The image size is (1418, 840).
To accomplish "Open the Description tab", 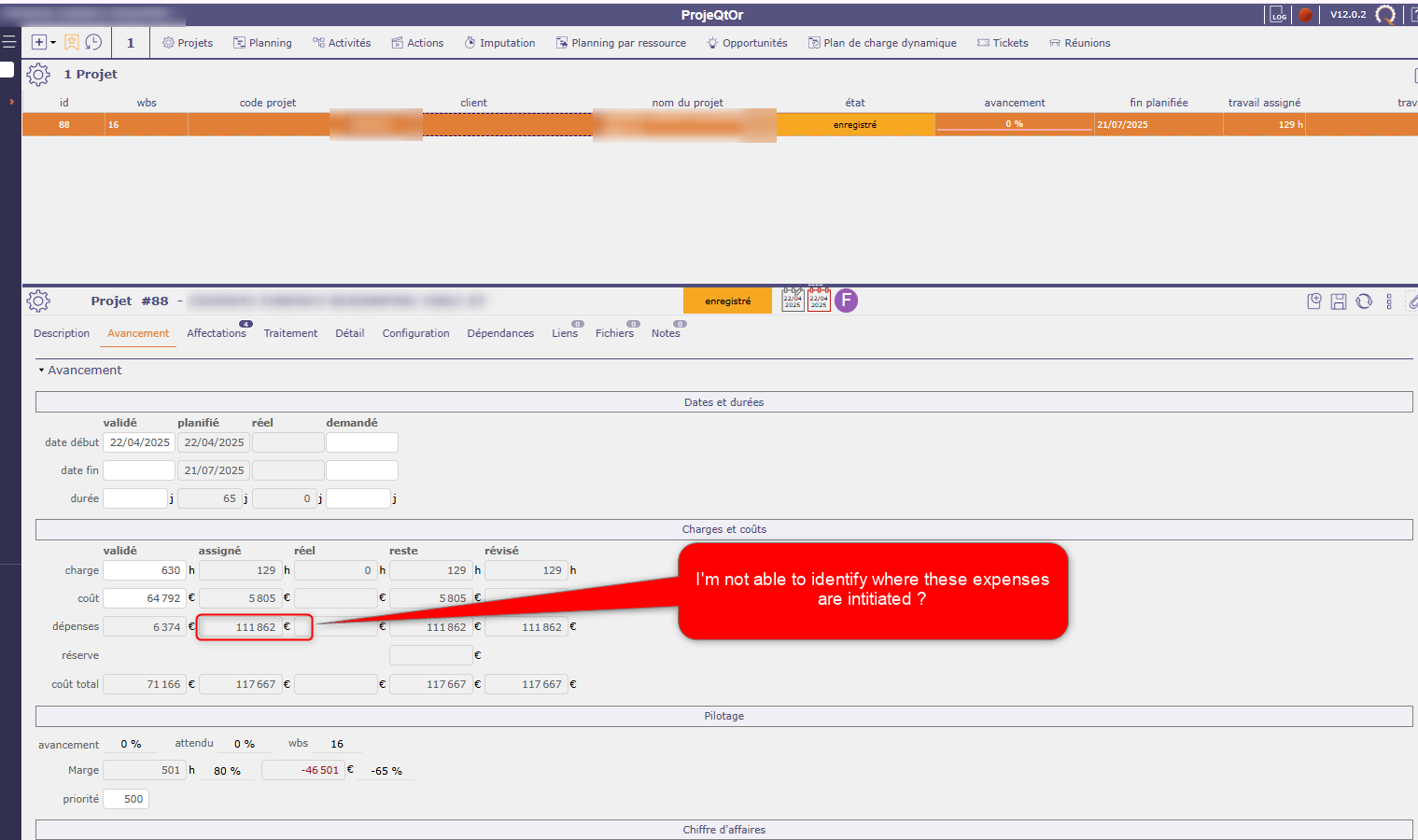I will tap(62, 333).
